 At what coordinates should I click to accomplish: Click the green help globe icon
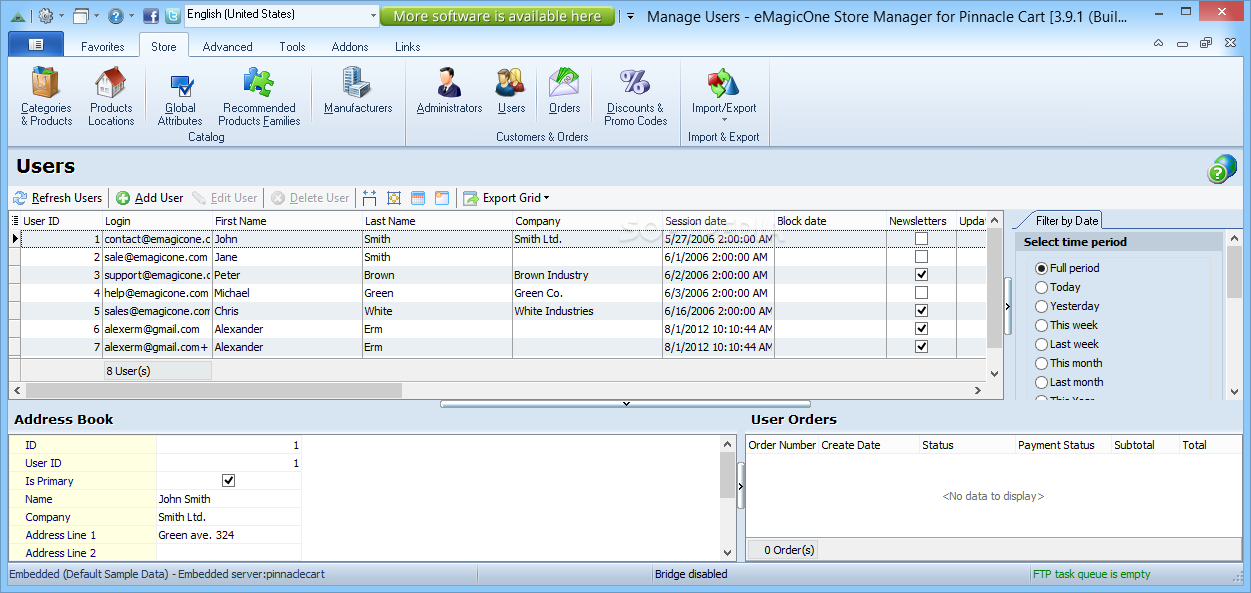tap(1222, 169)
